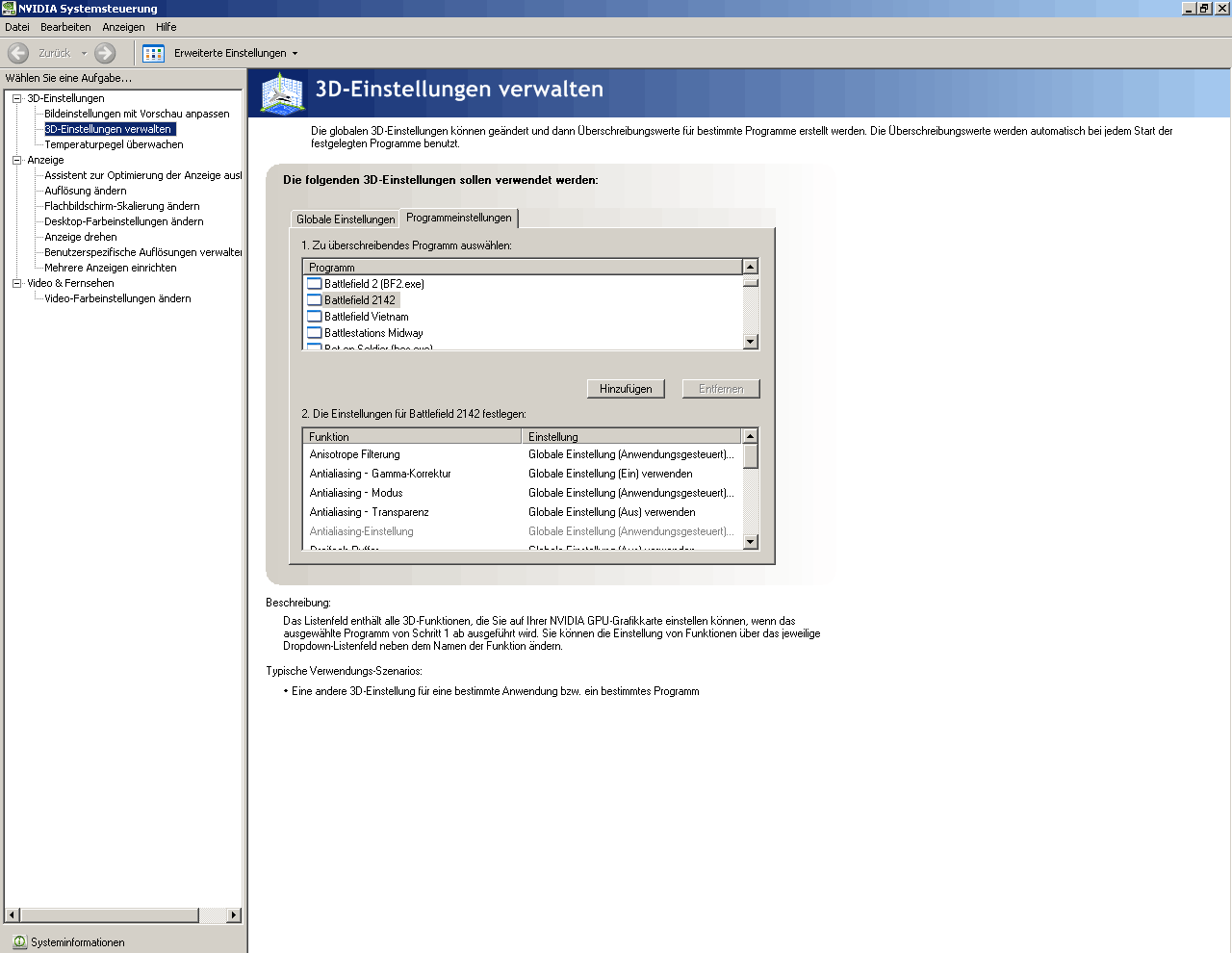Select Antialiasing - Transparenz row
This screenshot has width=1232, height=953.
[x=523, y=512]
